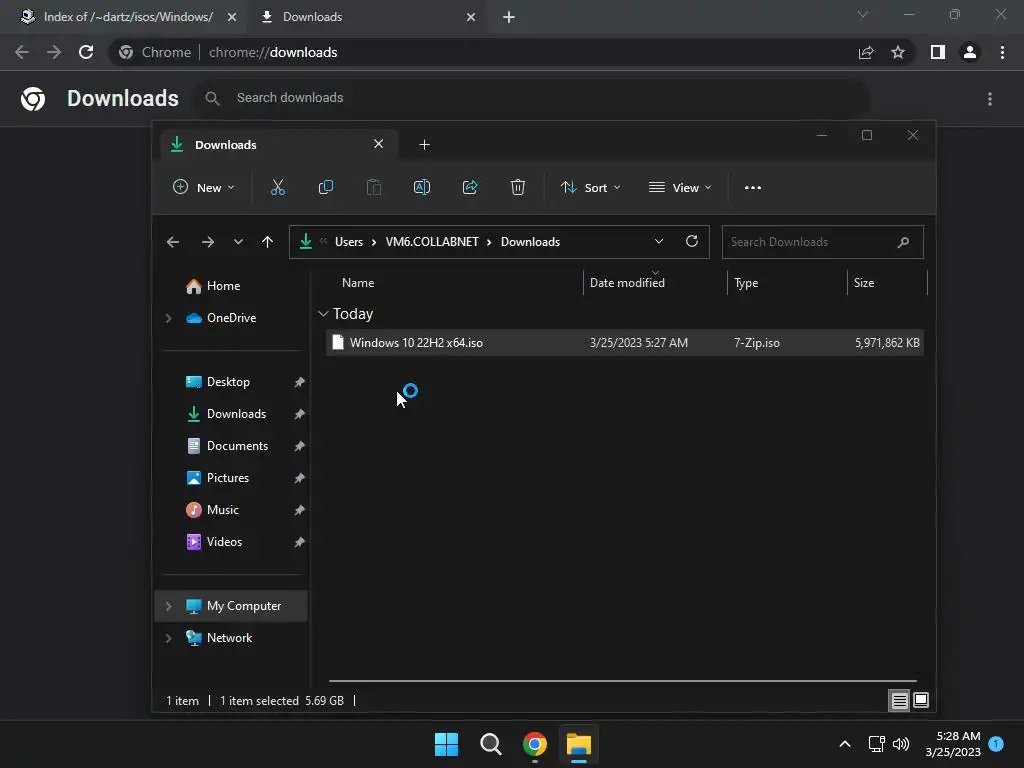Click the Delete trash icon in toolbar
1024x768 pixels.
click(518, 187)
